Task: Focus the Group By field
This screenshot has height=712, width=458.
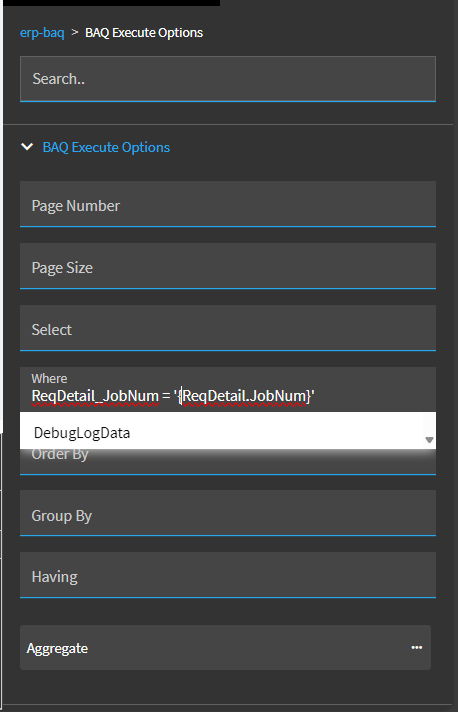Action: point(228,513)
